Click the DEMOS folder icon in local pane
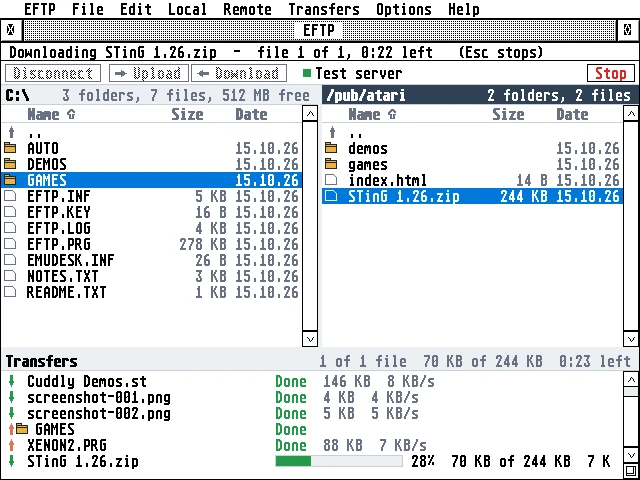Viewport: 640px width, 480px height. pyautogui.click(x=10, y=164)
